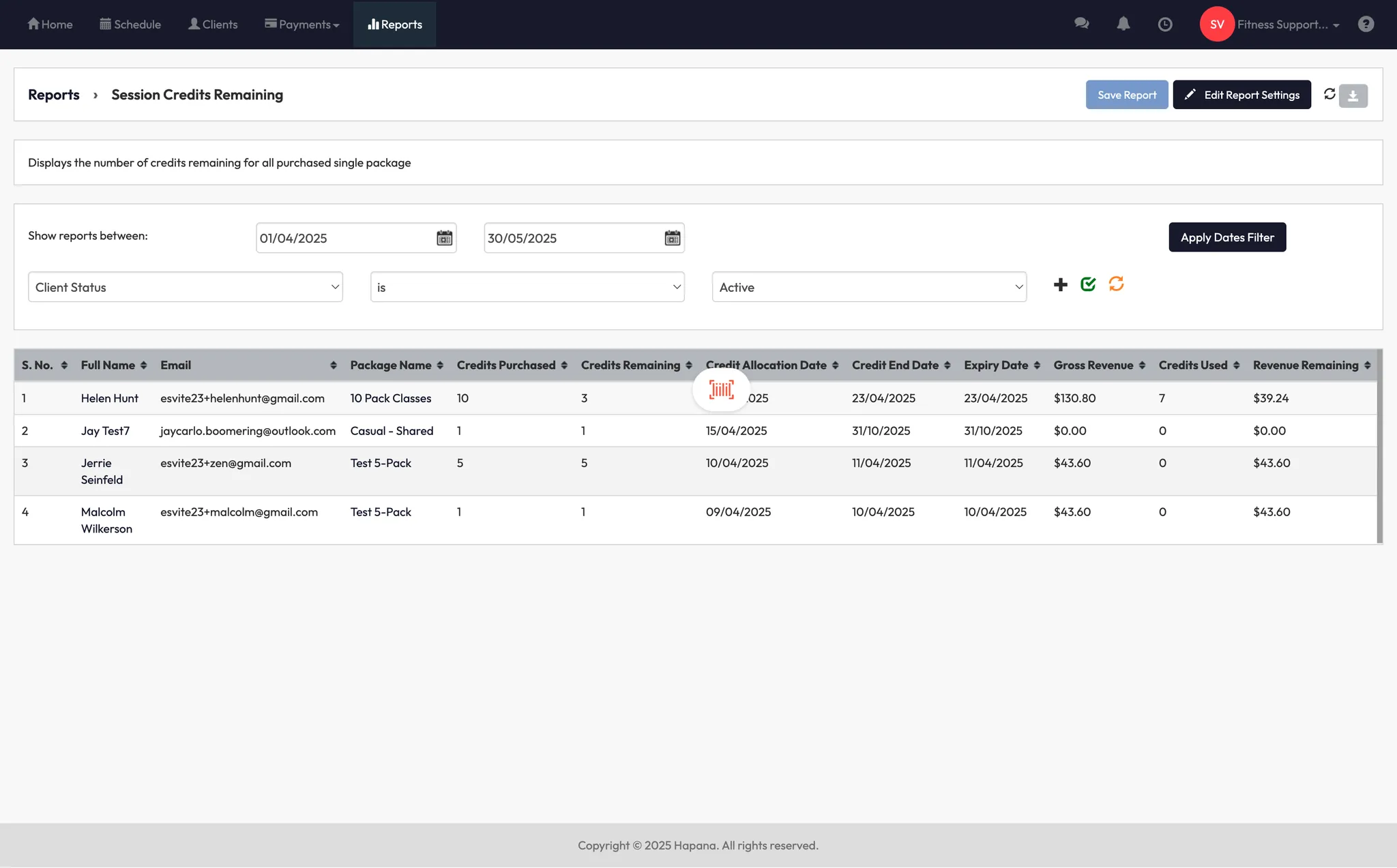The image size is (1397, 868).
Task: Open end date calendar picker
Action: tap(672, 238)
